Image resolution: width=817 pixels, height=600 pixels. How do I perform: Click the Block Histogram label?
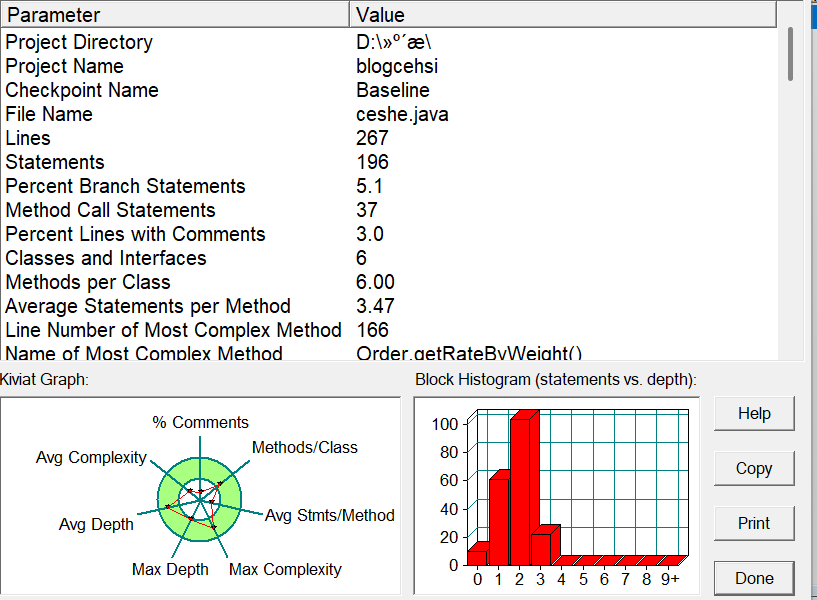tap(556, 380)
